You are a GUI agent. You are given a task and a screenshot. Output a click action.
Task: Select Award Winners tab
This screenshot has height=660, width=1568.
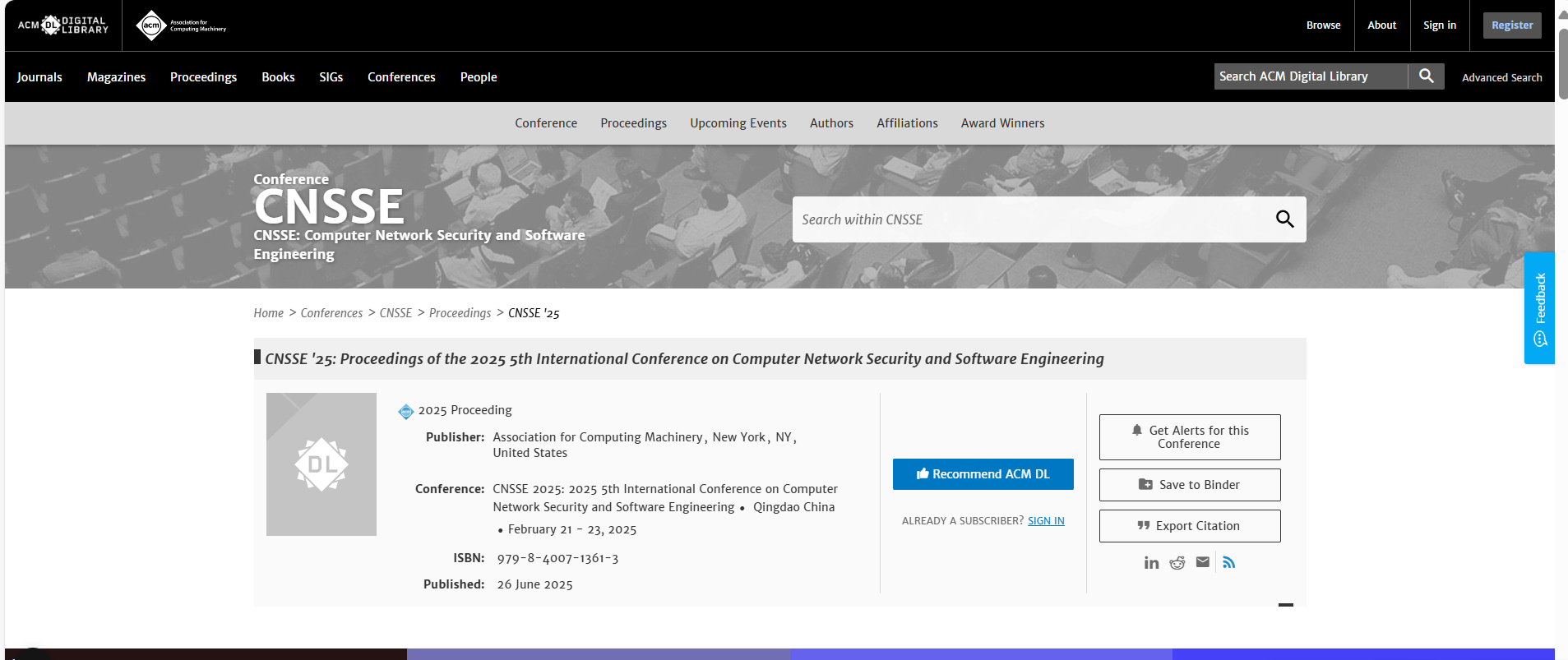1002,123
